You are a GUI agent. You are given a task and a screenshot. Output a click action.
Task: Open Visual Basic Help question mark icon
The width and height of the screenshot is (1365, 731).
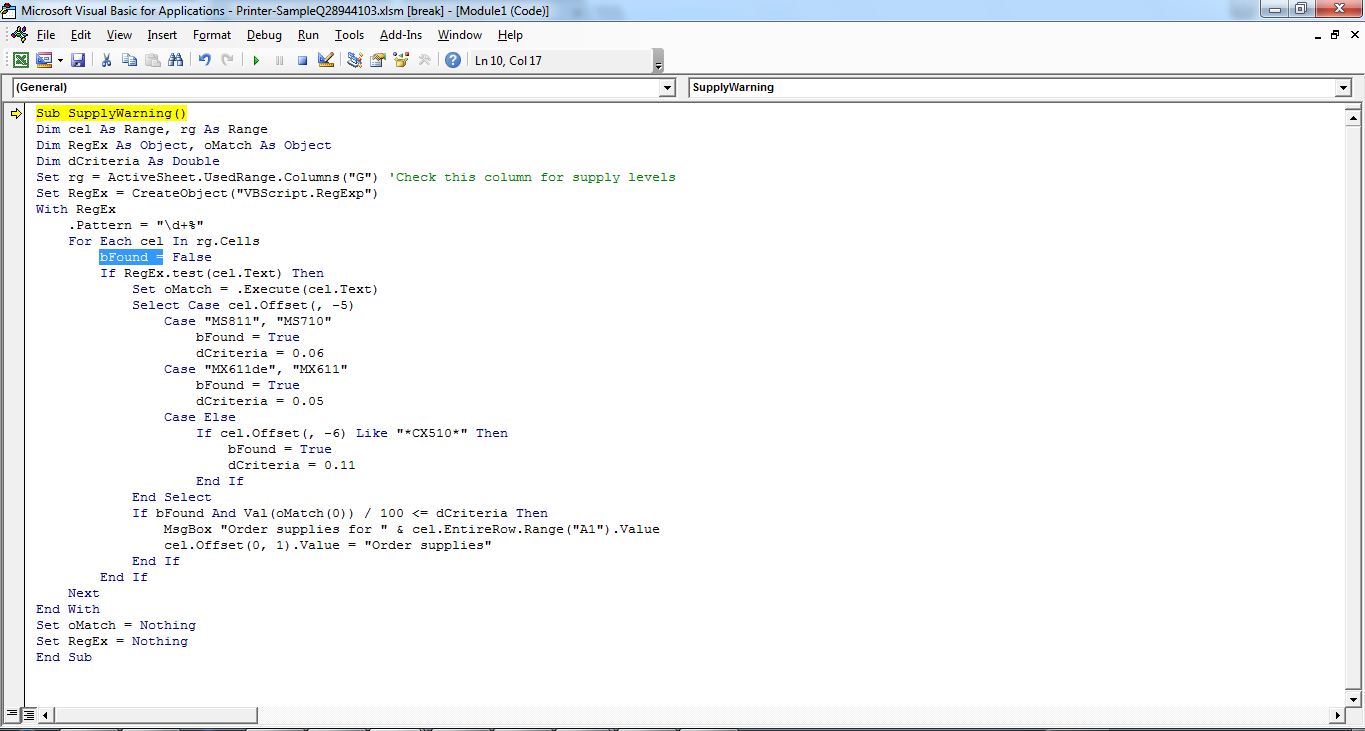click(453, 60)
